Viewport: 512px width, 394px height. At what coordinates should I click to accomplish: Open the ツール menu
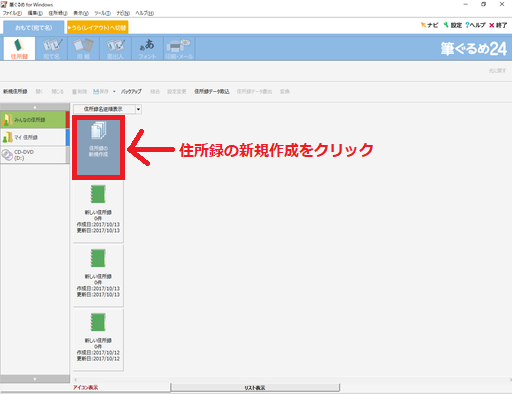(x=102, y=13)
